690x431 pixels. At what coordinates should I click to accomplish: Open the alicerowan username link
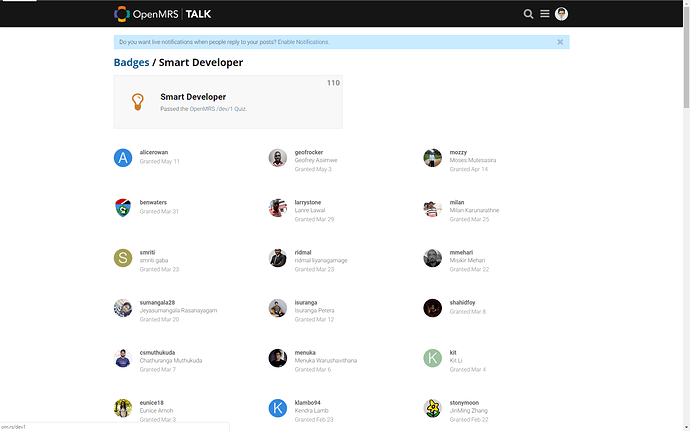point(154,152)
